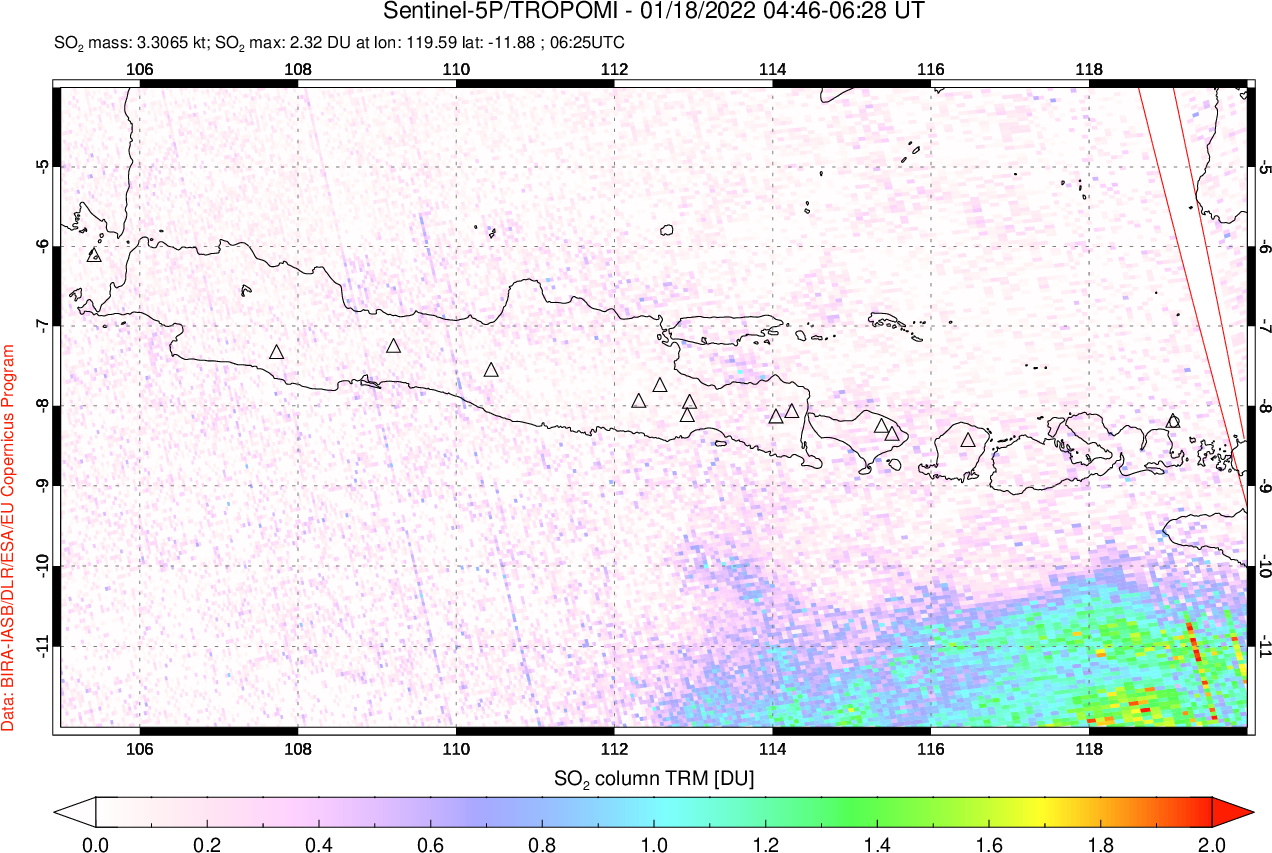Click the top axis longitude label 114
This screenshot has width=1272, height=853.
[772, 70]
